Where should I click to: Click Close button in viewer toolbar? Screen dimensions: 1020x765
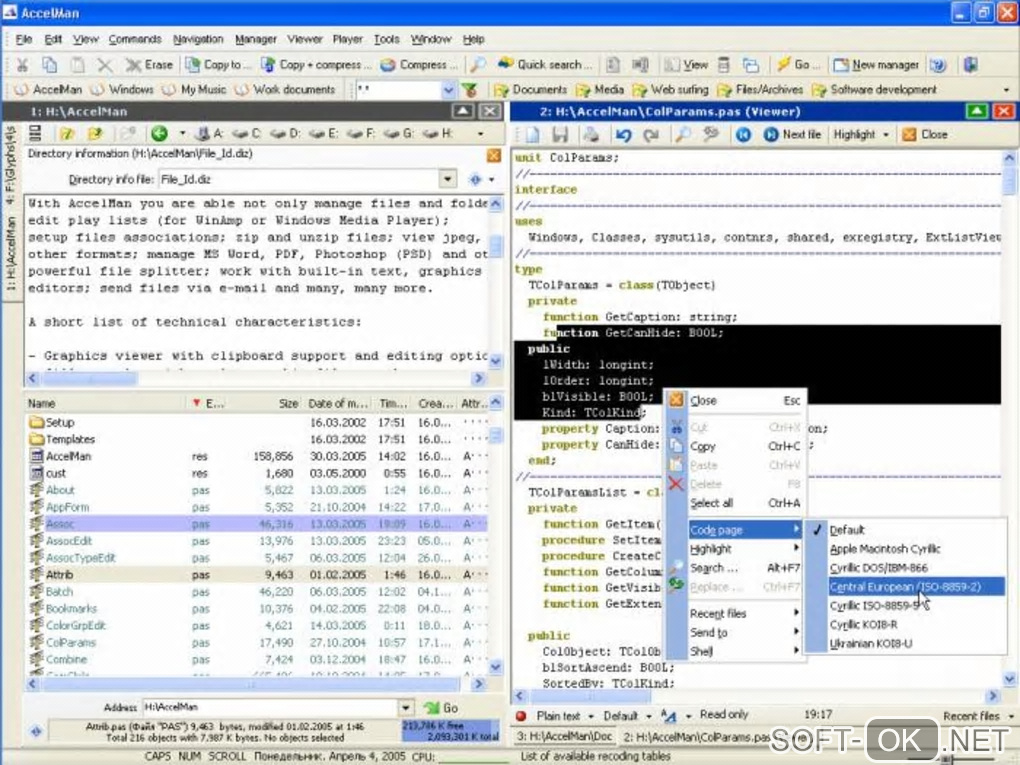pyautogui.click(x=926, y=135)
